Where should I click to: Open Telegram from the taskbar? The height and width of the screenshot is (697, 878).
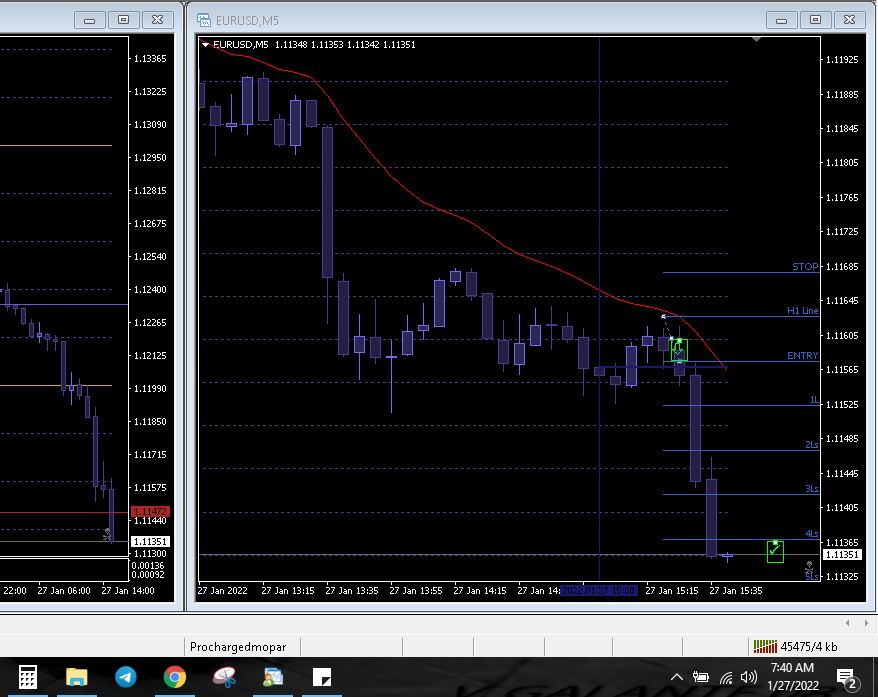[126, 677]
